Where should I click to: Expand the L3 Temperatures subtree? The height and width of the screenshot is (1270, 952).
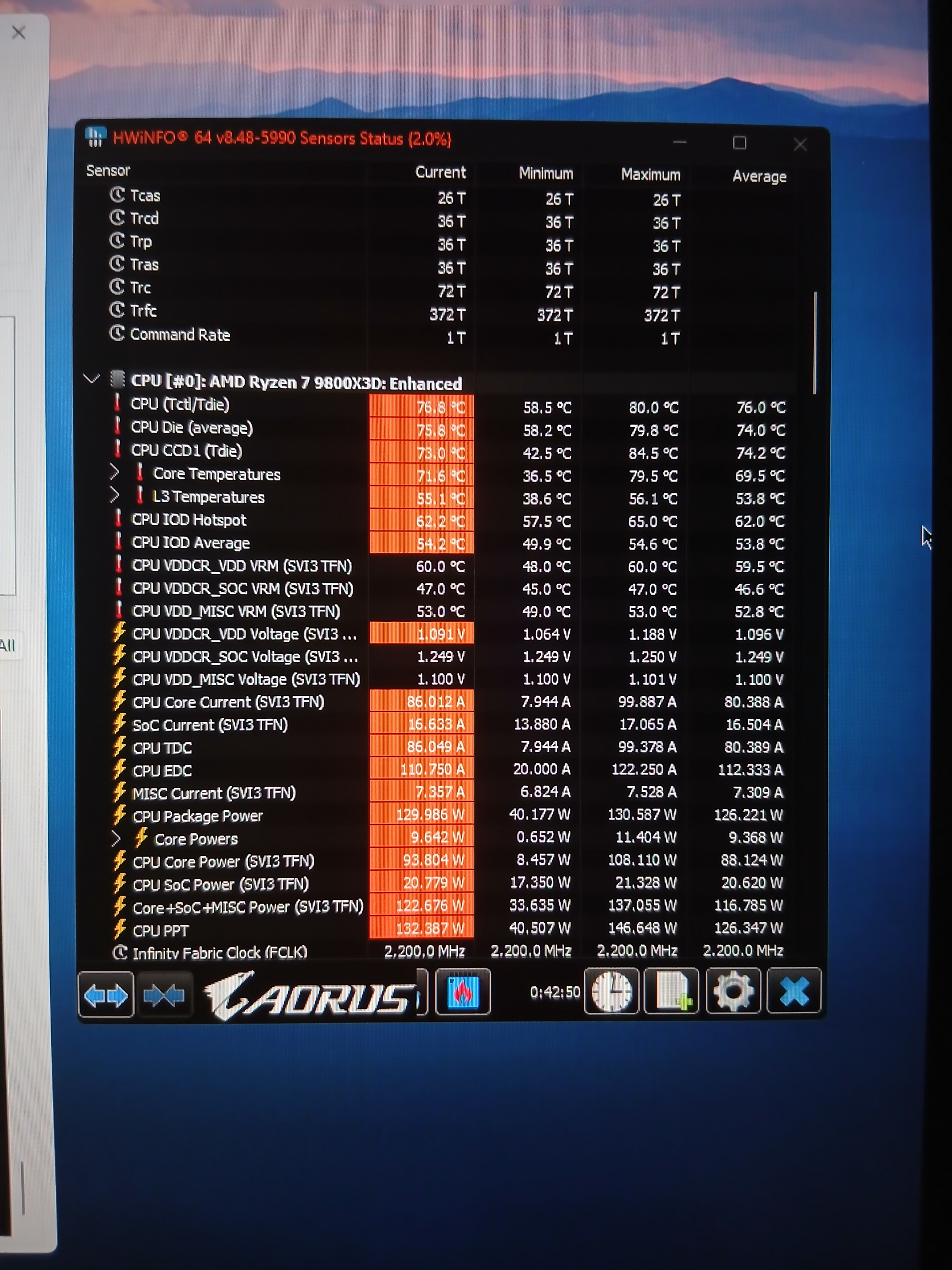coord(115,495)
